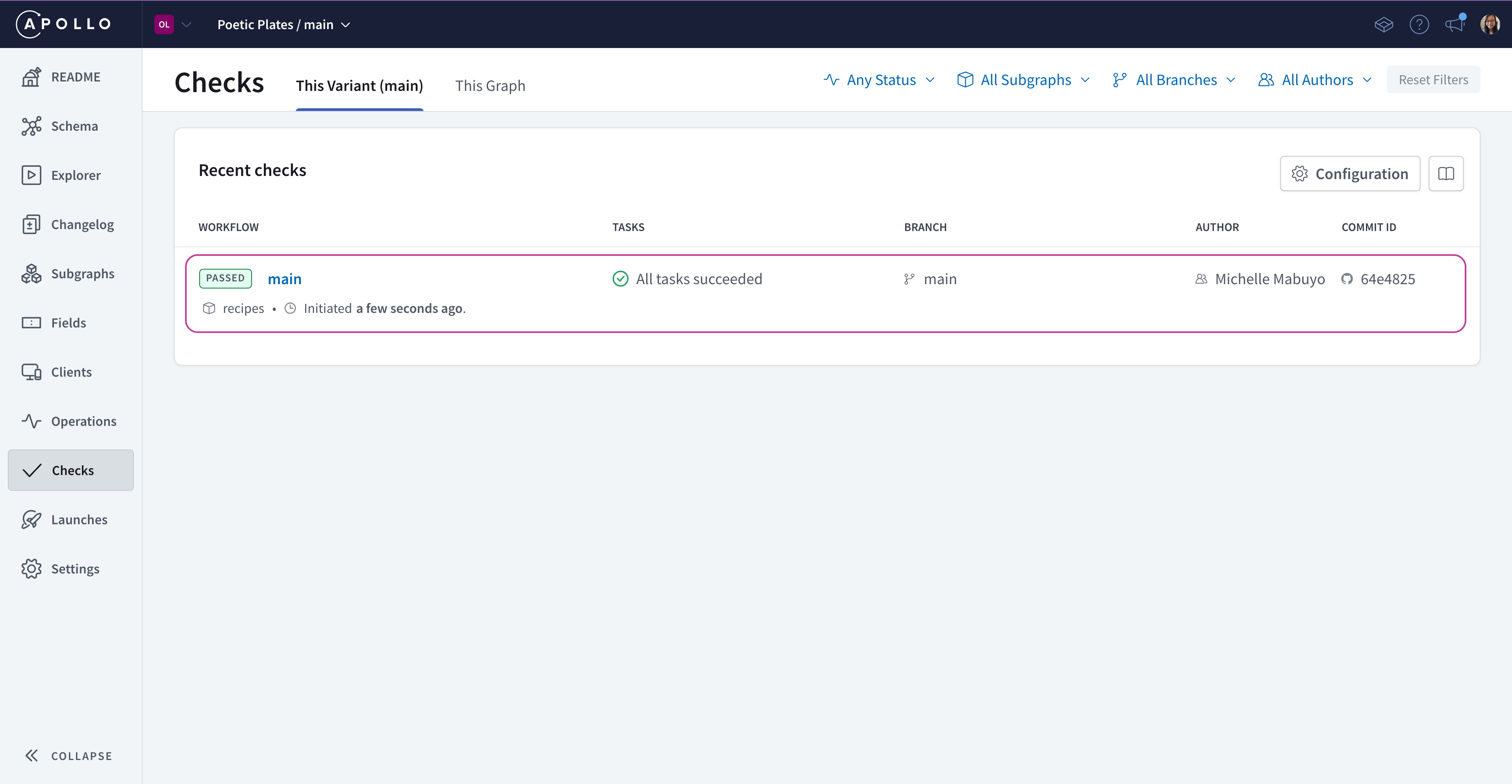Open the All Subgraphs dropdown
Viewport: 1512px width, 784px height.
point(1024,80)
